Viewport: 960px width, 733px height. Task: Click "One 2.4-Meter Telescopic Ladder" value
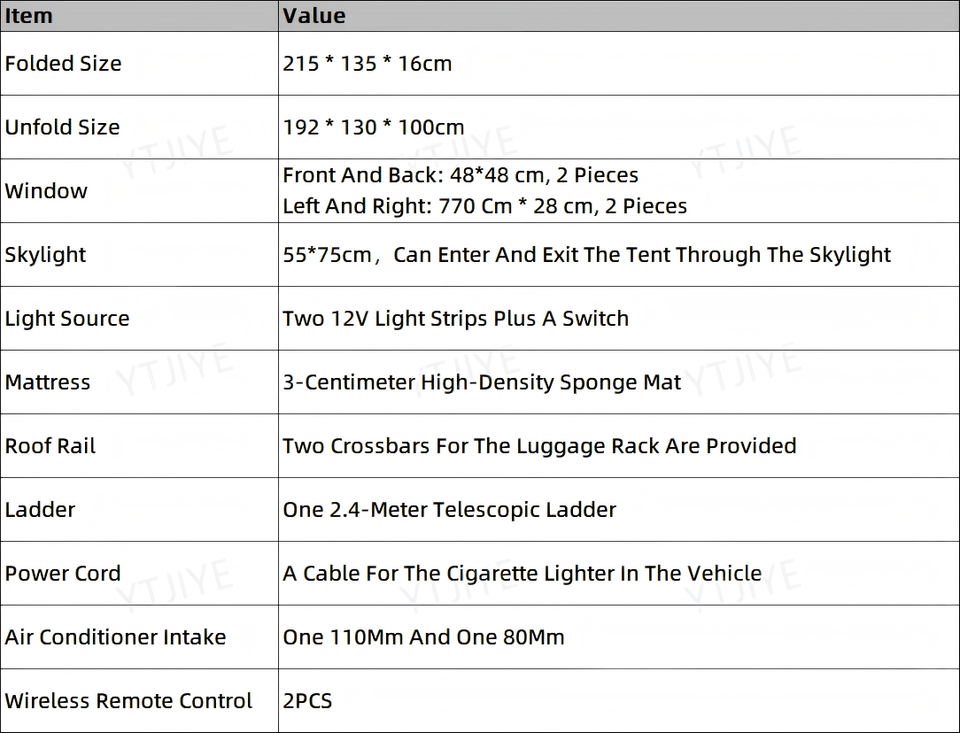click(449, 510)
